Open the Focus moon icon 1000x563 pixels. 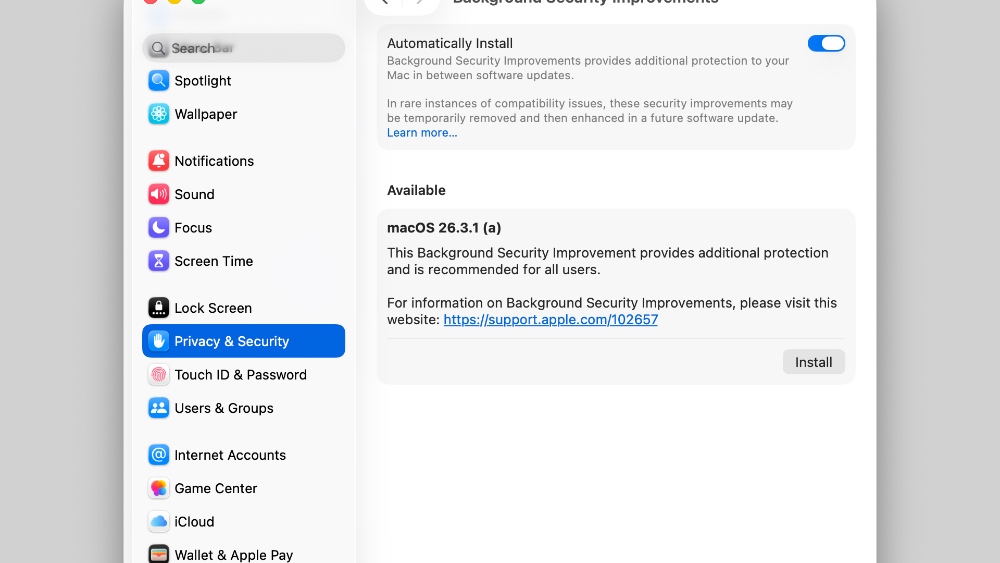point(158,228)
